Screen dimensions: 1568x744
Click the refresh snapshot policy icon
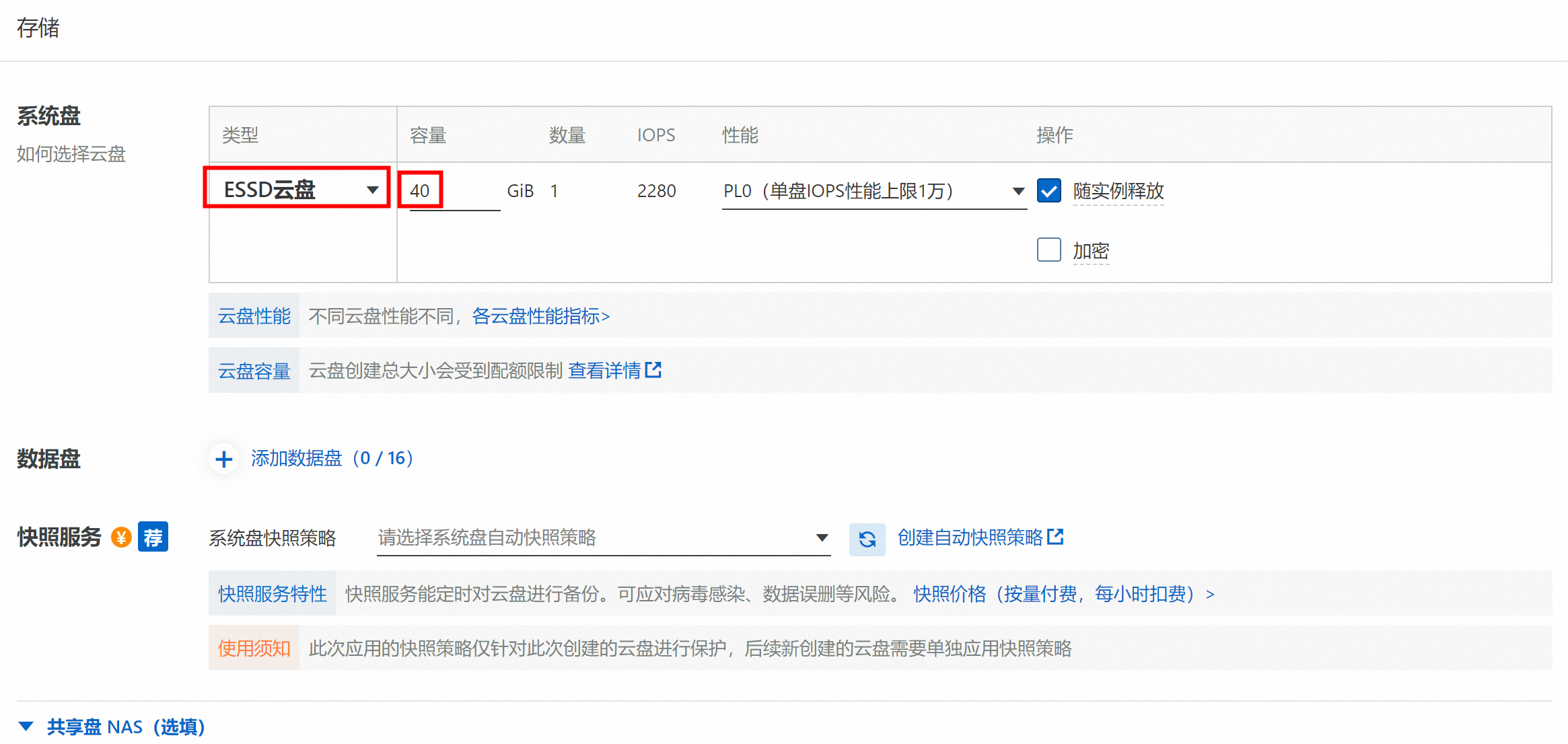click(x=867, y=539)
